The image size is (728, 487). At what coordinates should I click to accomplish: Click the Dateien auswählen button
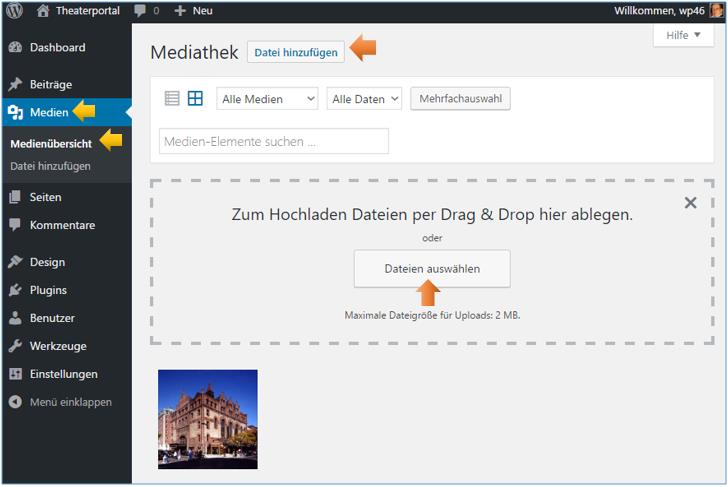click(x=432, y=269)
